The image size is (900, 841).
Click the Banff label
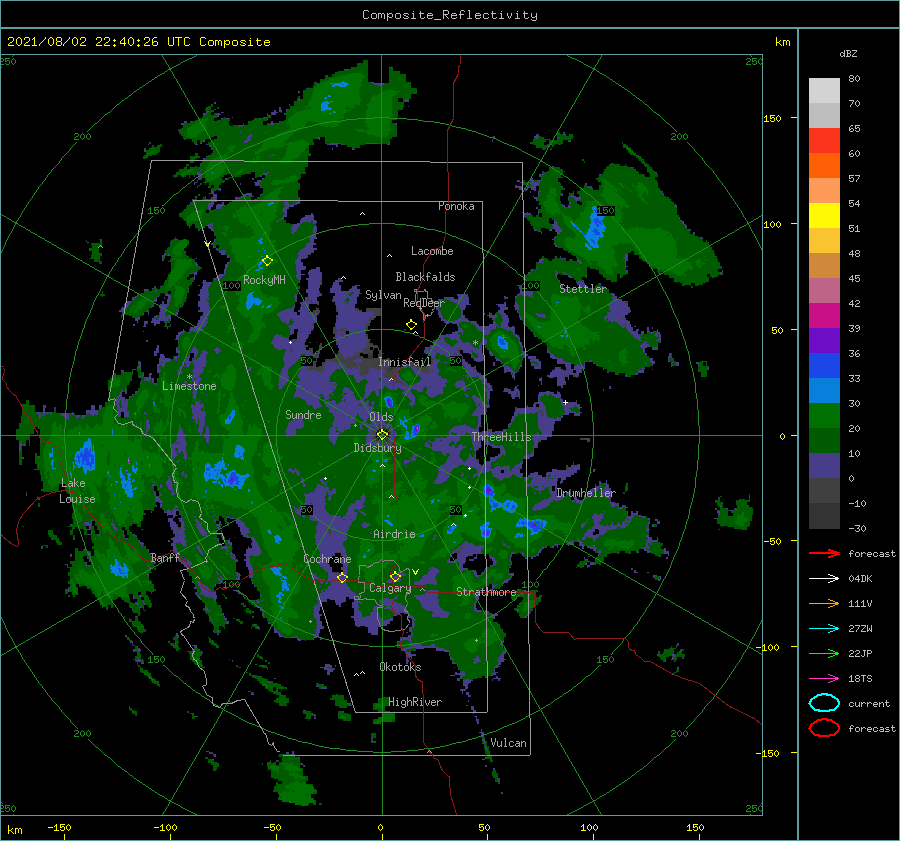[165, 557]
